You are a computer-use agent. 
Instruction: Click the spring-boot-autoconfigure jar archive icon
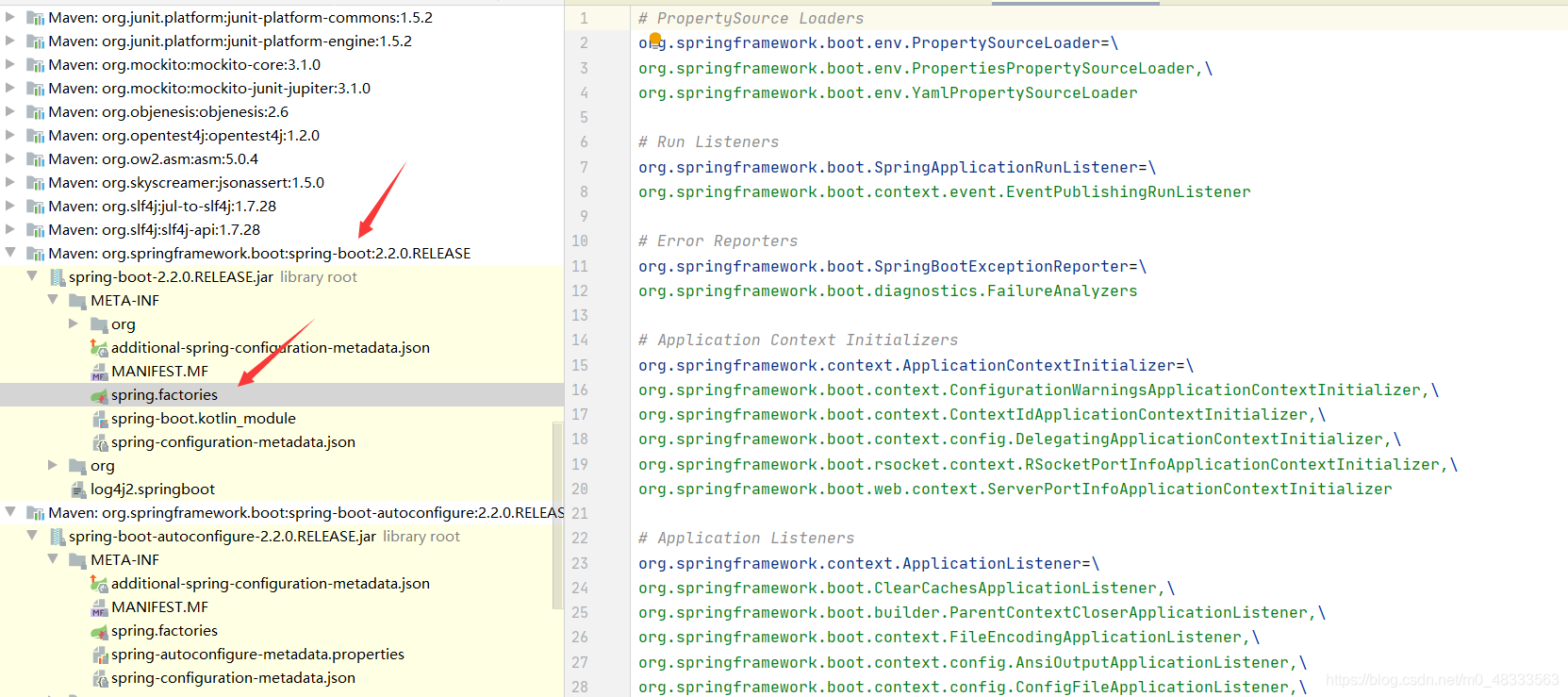[58, 537]
